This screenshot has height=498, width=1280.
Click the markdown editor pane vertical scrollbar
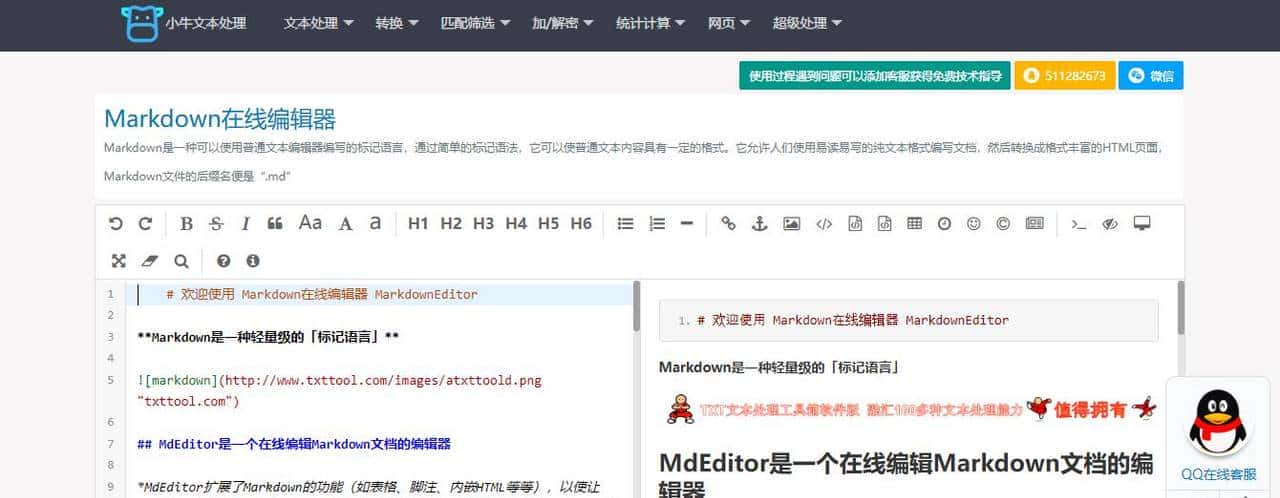click(636, 306)
